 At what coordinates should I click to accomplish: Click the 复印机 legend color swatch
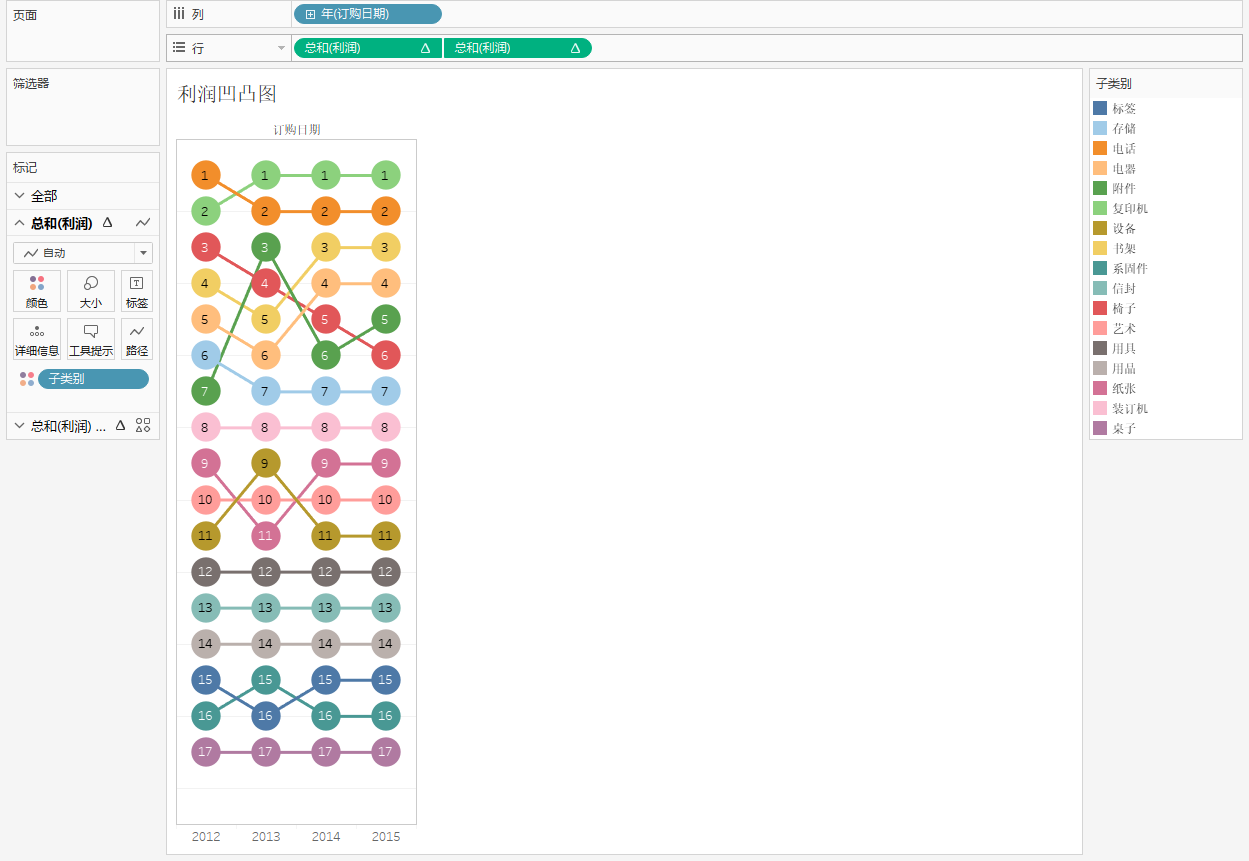tap(1100, 208)
